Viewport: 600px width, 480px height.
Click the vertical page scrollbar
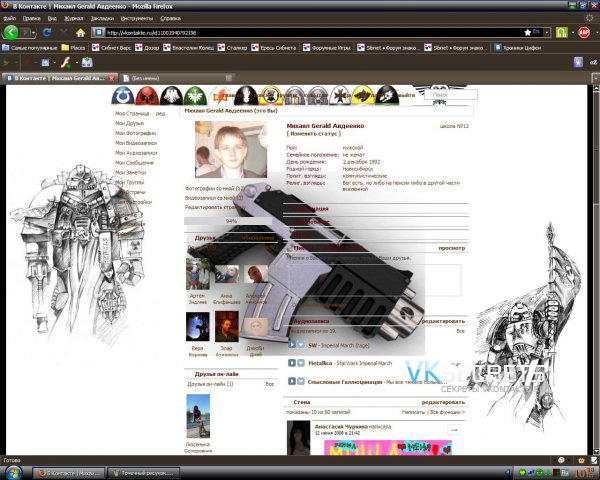(x=595, y=268)
